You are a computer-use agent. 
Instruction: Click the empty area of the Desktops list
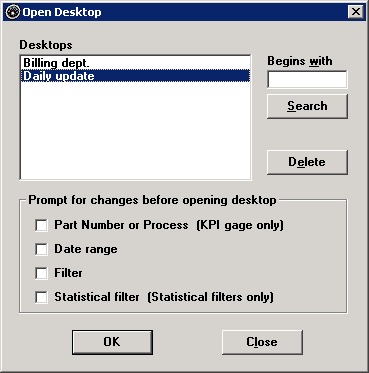135,130
